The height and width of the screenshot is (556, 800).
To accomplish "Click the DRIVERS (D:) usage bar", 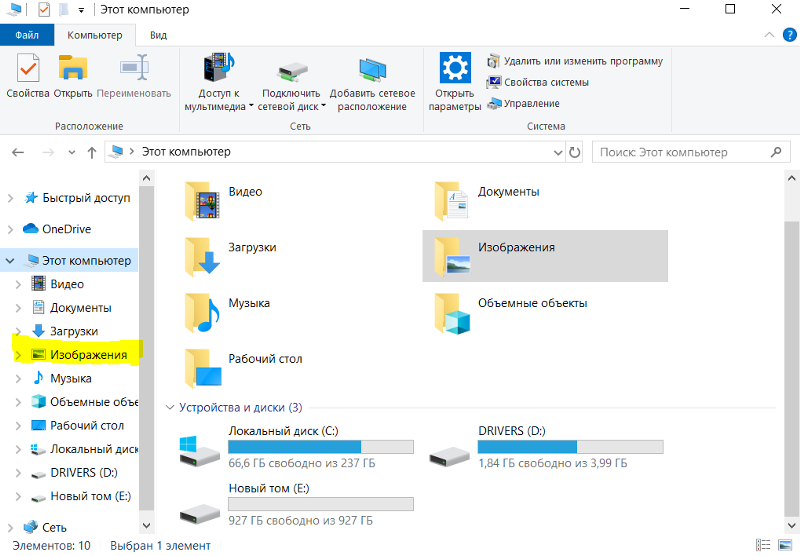I will 570,447.
